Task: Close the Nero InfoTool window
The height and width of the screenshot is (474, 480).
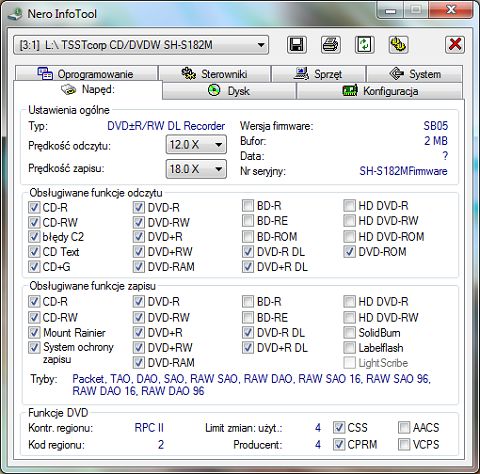Action: pos(451,10)
